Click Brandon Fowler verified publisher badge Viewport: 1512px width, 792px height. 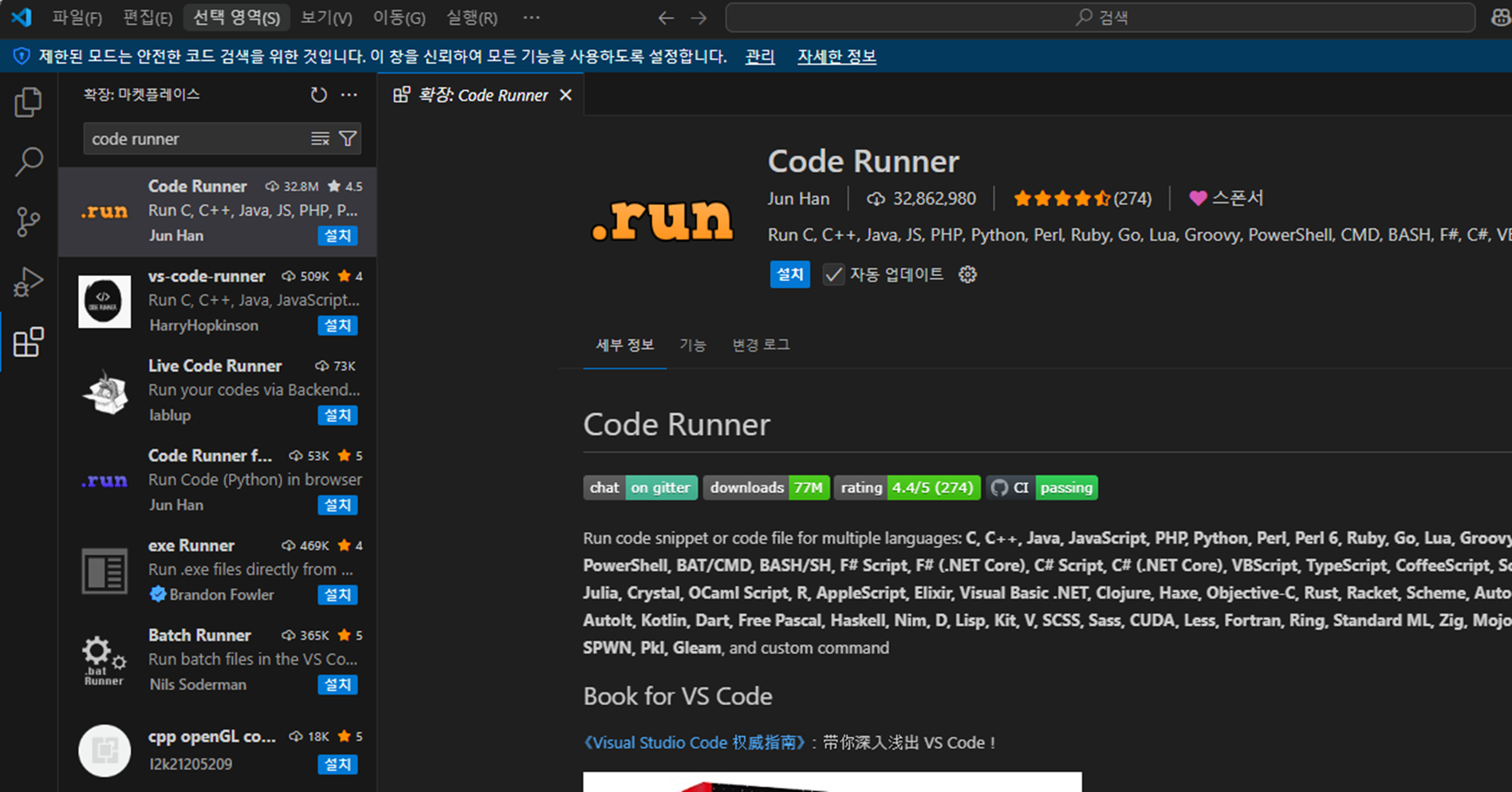157,594
